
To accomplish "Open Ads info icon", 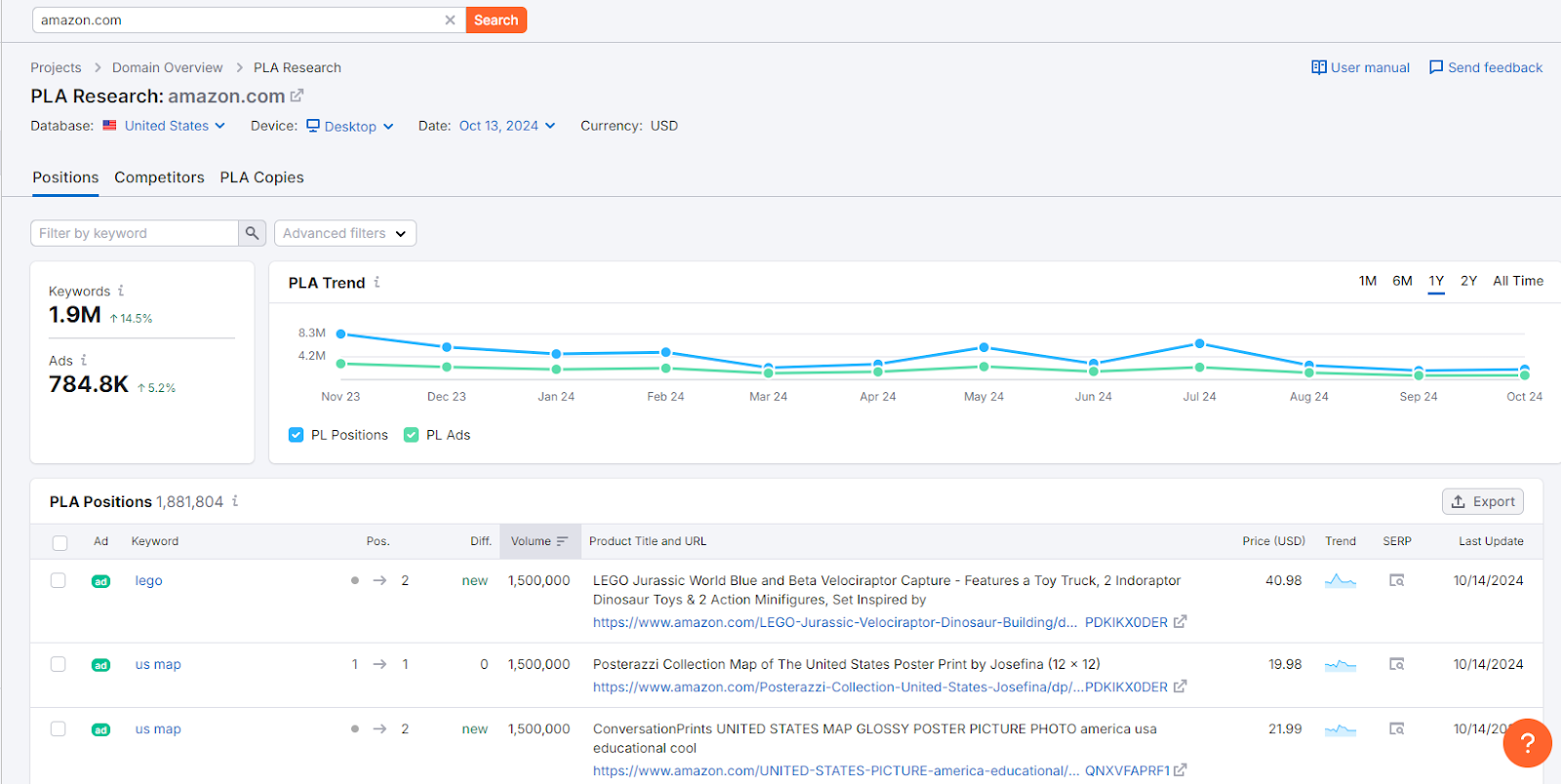I will (84, 360).
